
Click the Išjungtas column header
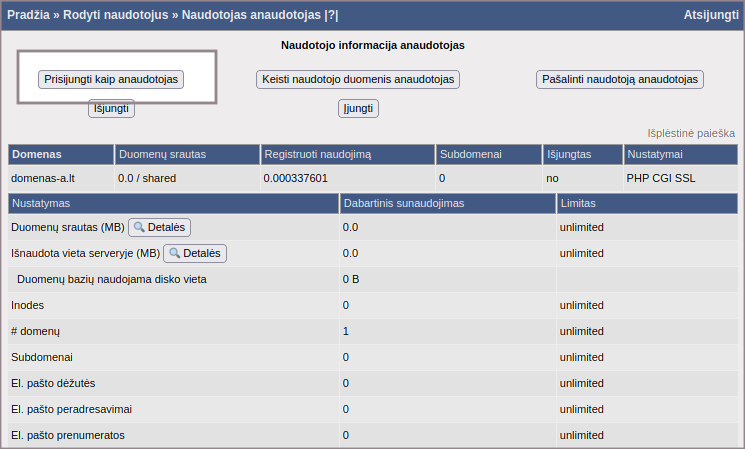pos(569,155)
